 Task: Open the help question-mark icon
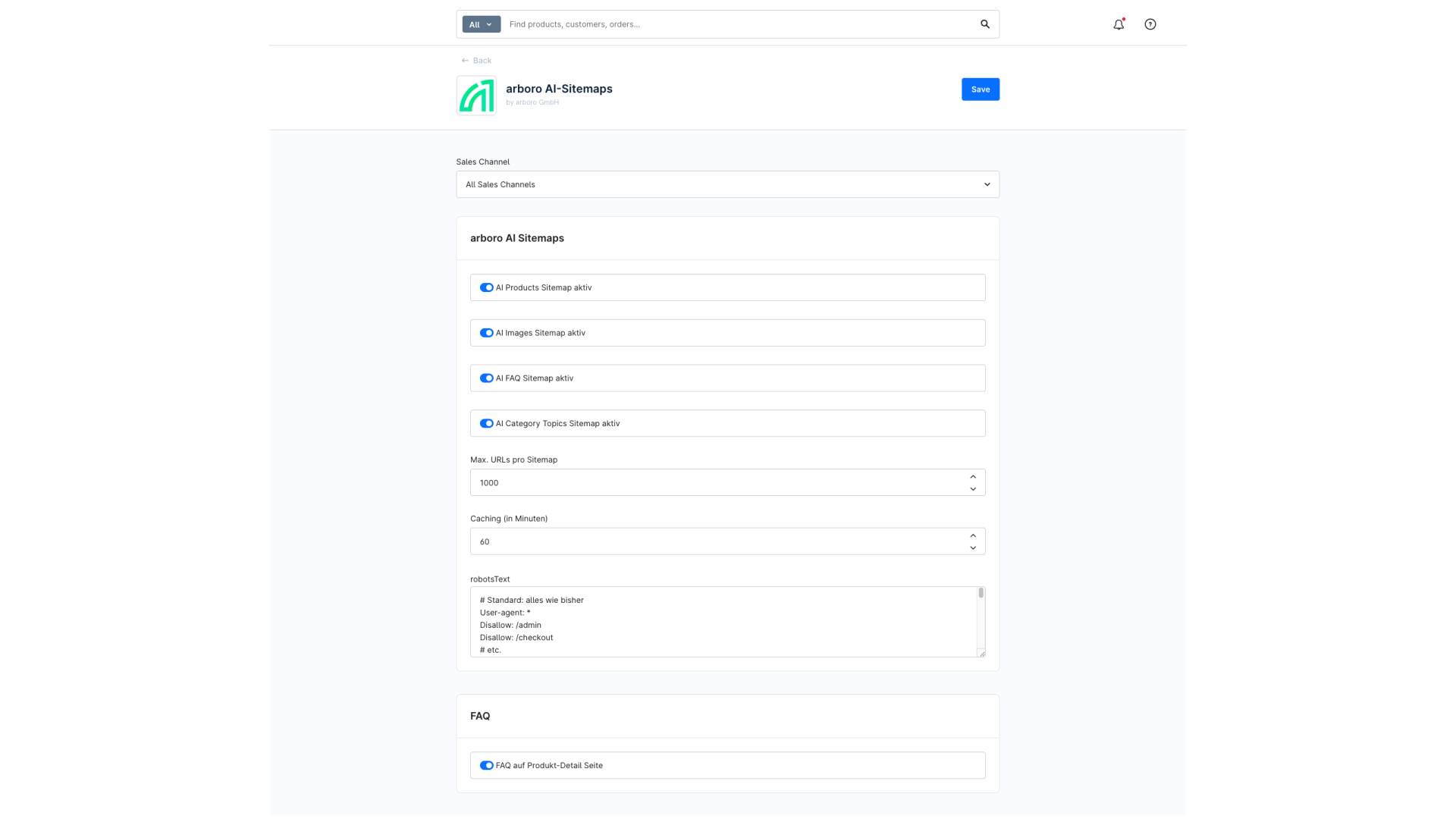(x=1150, y=24)
